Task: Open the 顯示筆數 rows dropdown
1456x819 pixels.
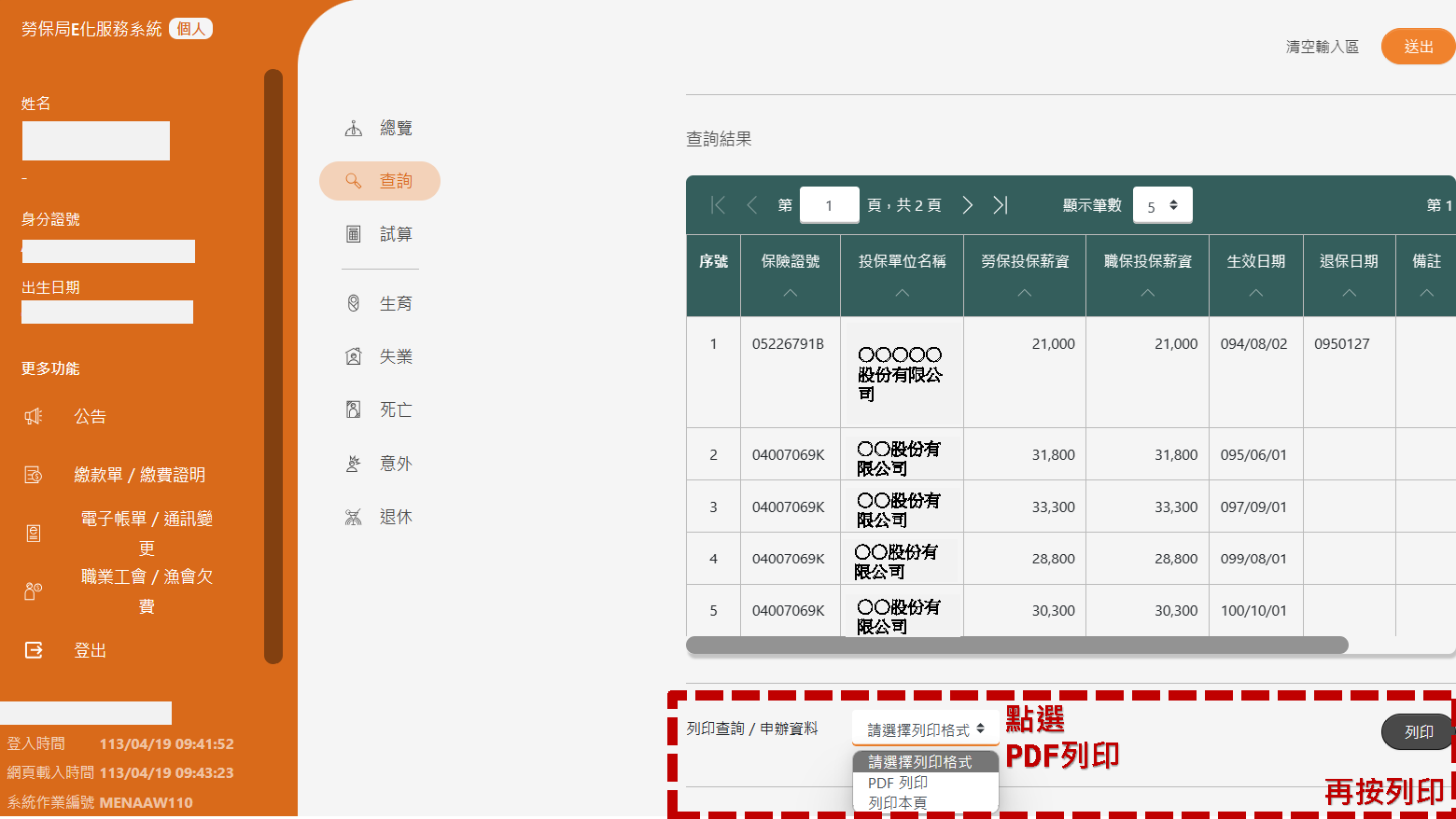Action: 1162,205
